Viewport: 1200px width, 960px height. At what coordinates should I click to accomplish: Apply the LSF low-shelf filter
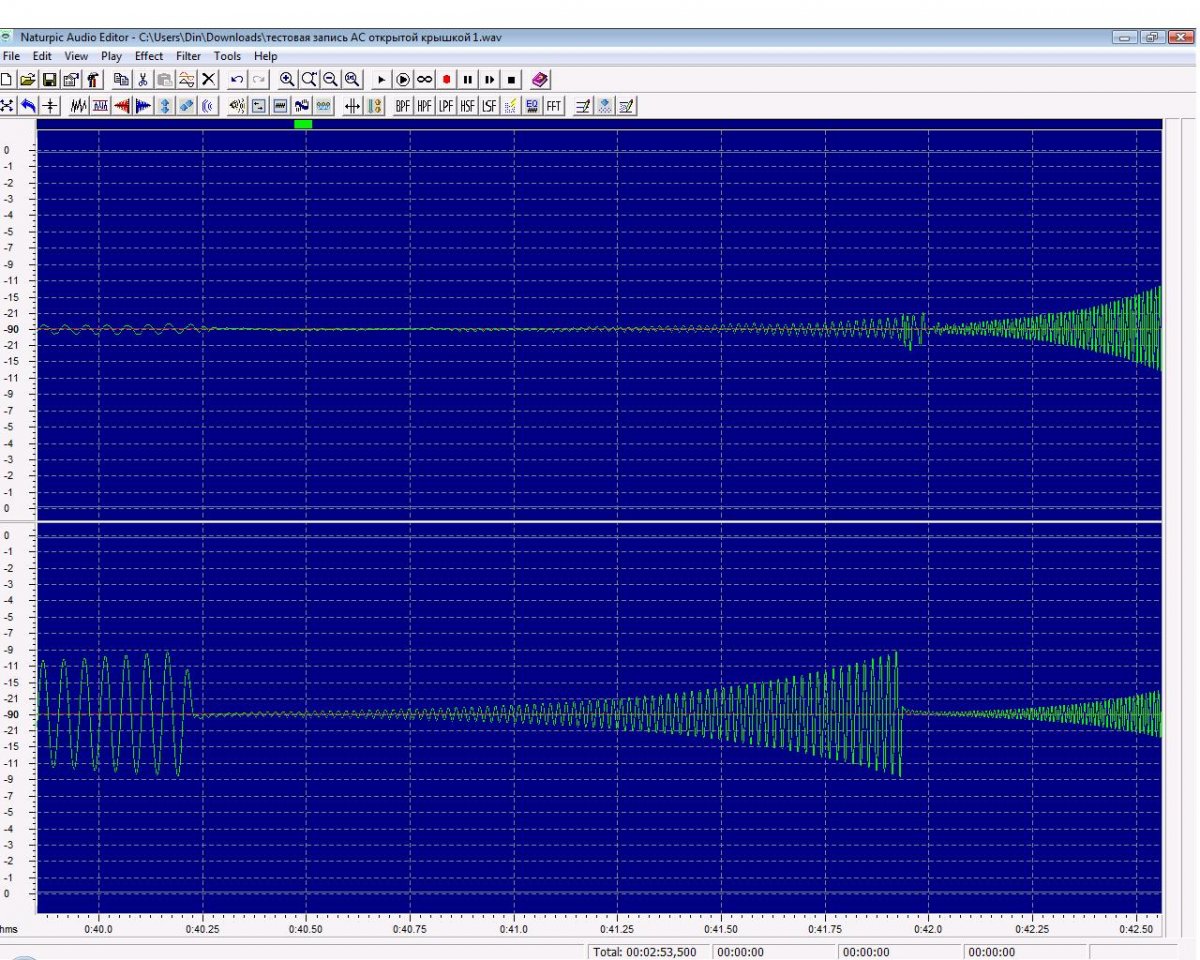(489, 105)
